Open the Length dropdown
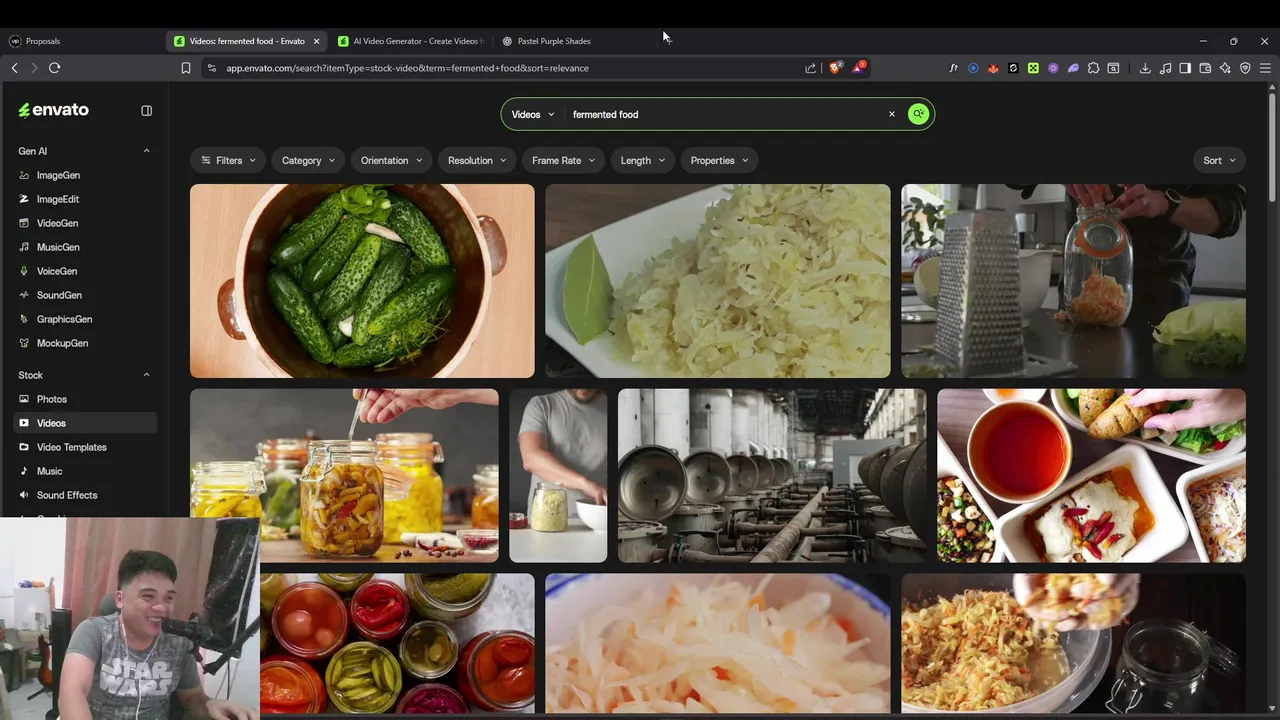 point(642,160)
